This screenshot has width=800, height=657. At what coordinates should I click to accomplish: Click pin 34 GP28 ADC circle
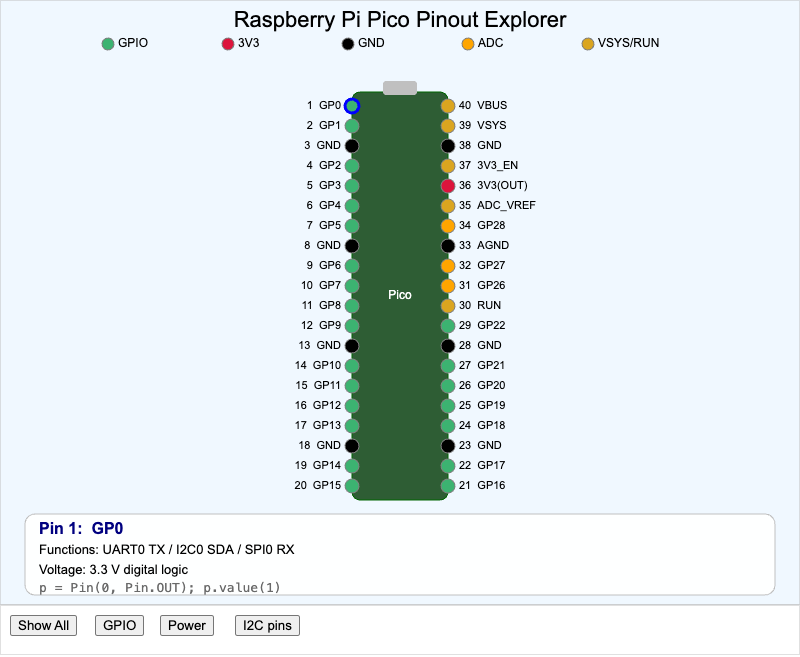pyautogui.click(x=448, y=226)
